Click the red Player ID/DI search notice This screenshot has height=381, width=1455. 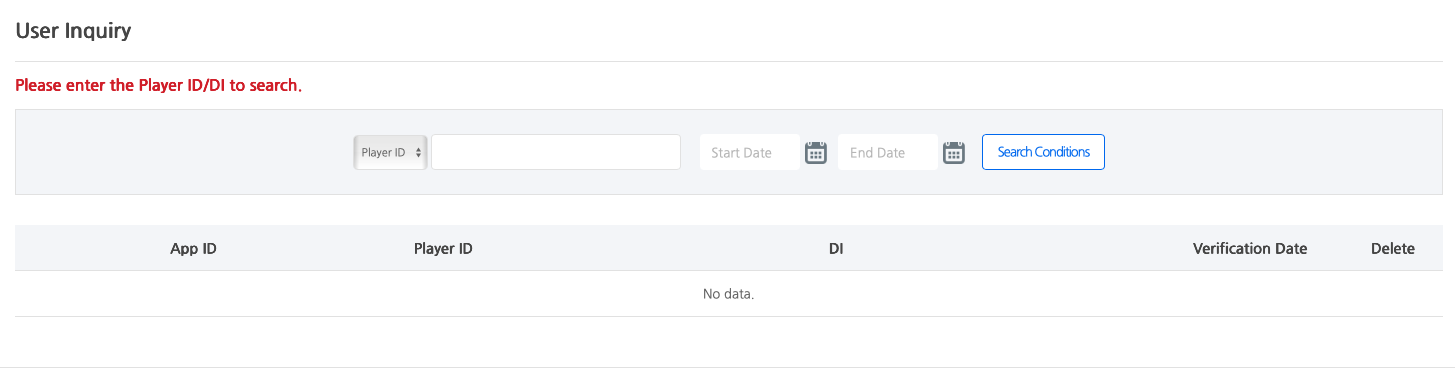(x=159, y=86)
